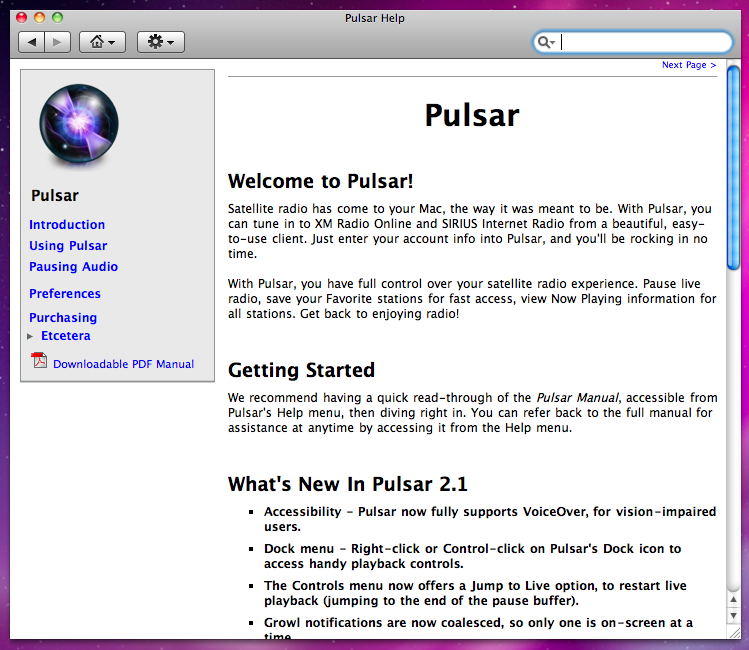Click the PDF document icon
Viewport: 749px width, 650px height.
pyautogui.click(x=39, y=361)
